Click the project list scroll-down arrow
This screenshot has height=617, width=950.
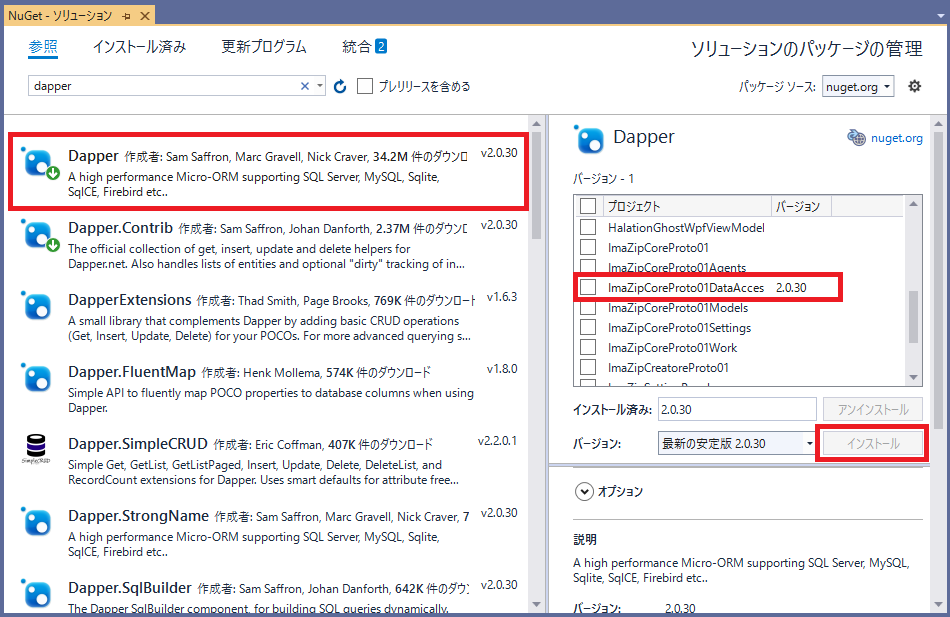[913, 378]
